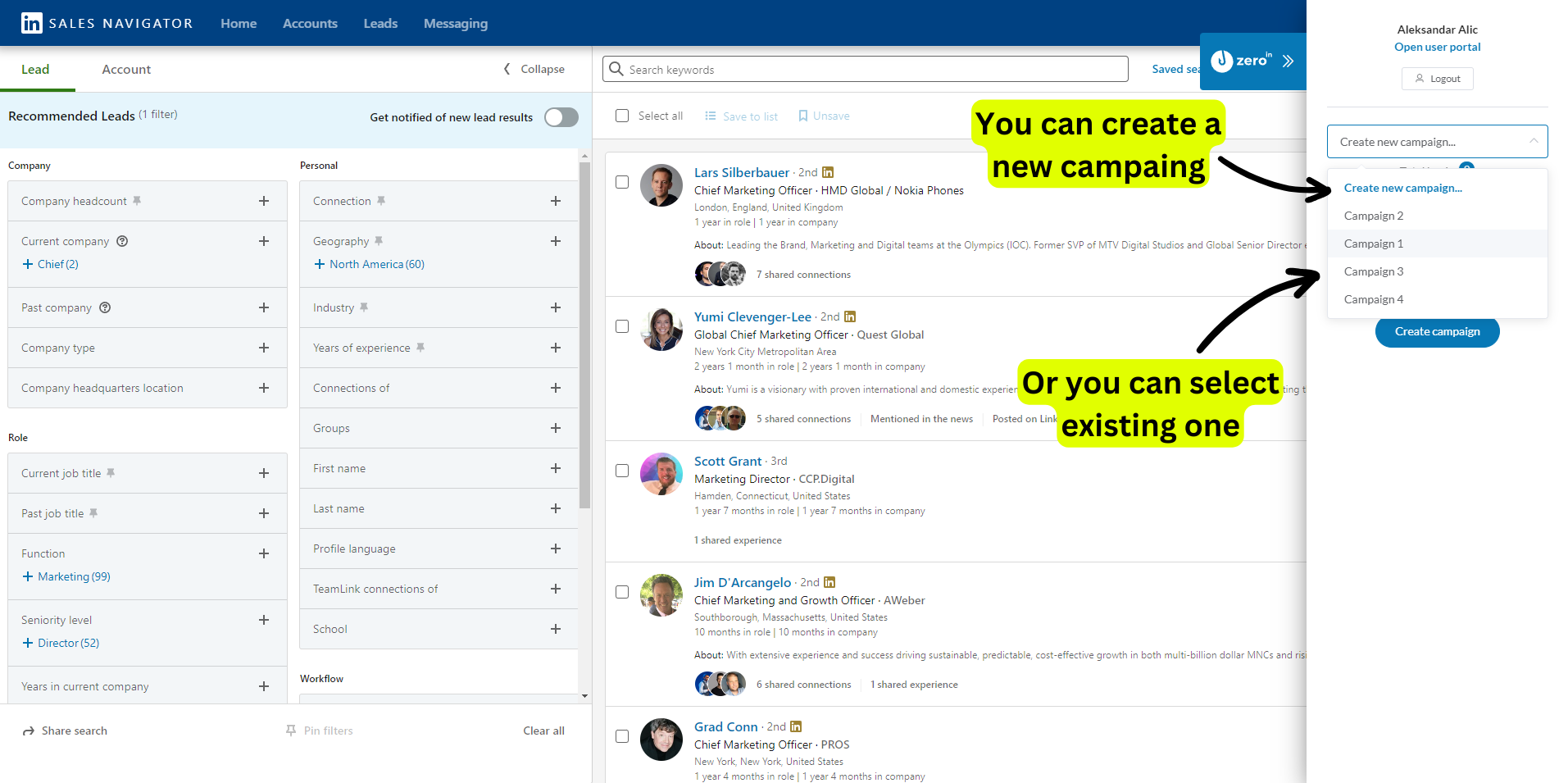Add a Profile language filter with plus
1568x783 pixels.
pyautogui.click(x=556, y=549)
